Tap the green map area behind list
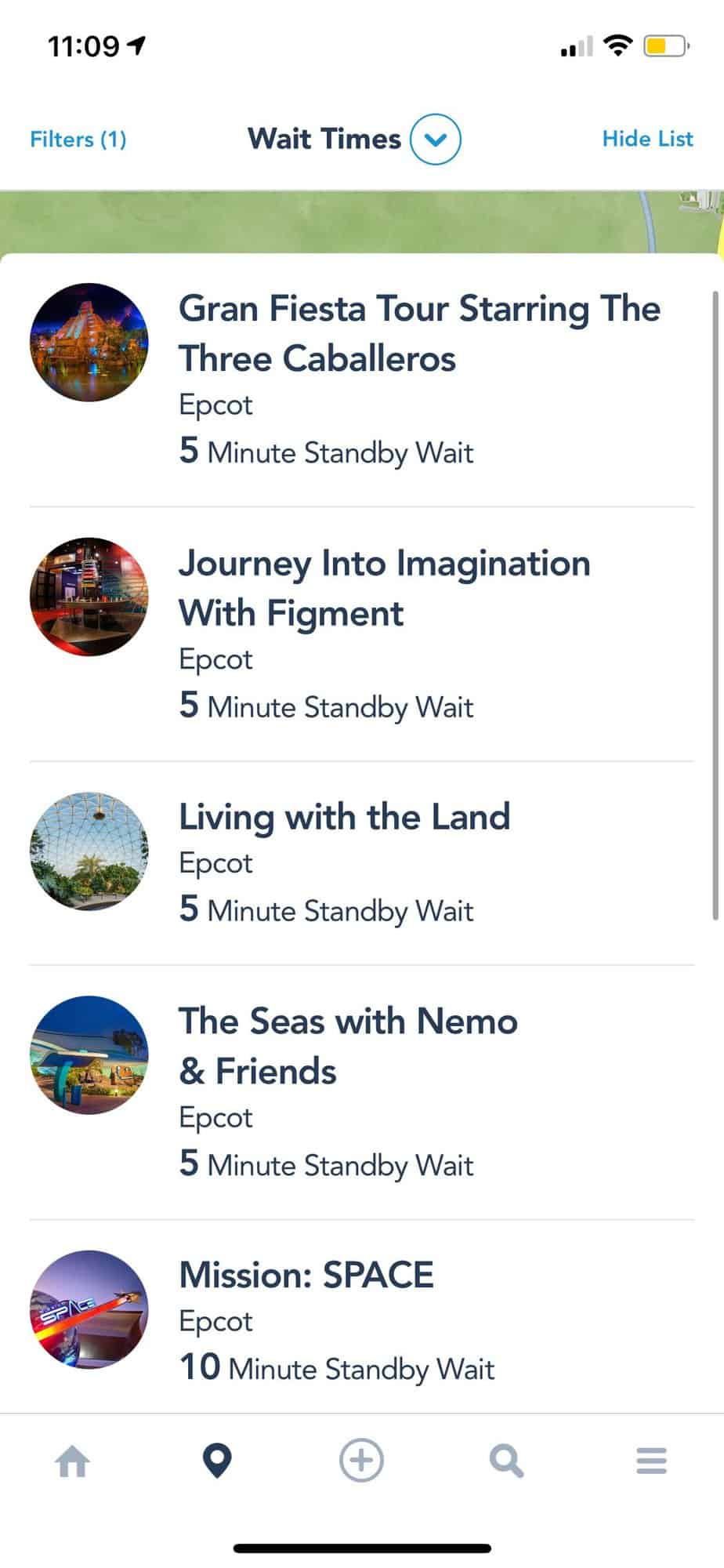Screen dimensions: 724x1568 tap(313, 221)
